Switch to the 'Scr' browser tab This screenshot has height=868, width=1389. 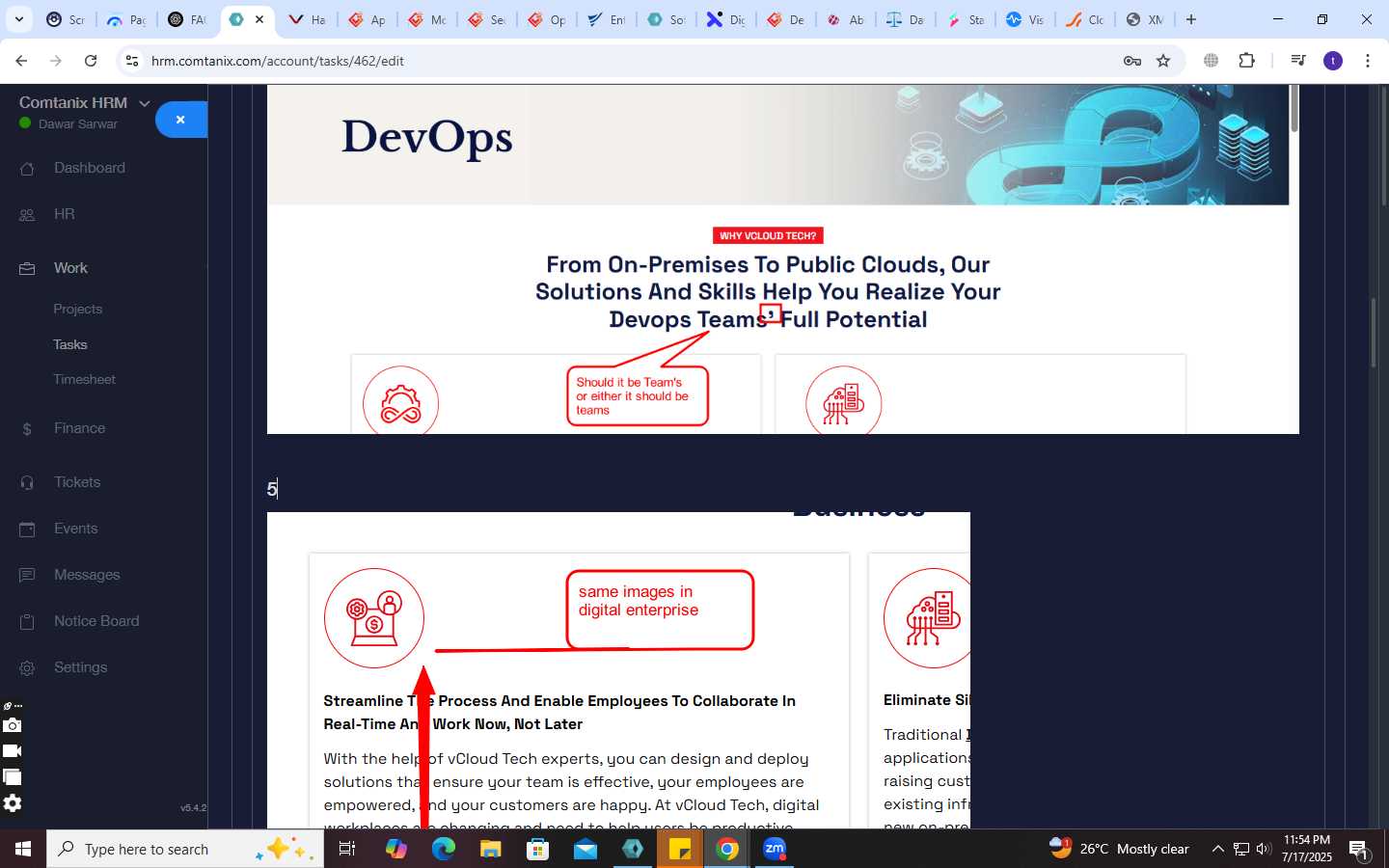[67, 19]
